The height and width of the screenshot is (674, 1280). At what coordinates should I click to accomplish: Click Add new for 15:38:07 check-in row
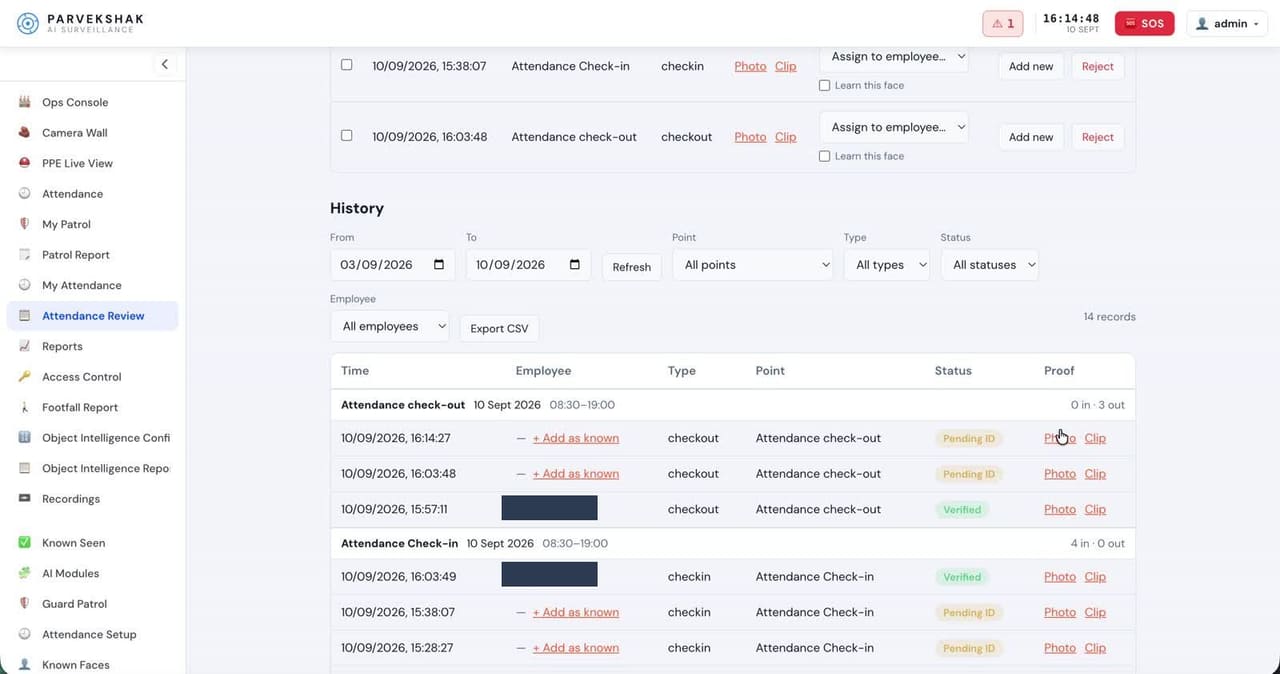pyautogui.click(x=1031, y=66)
